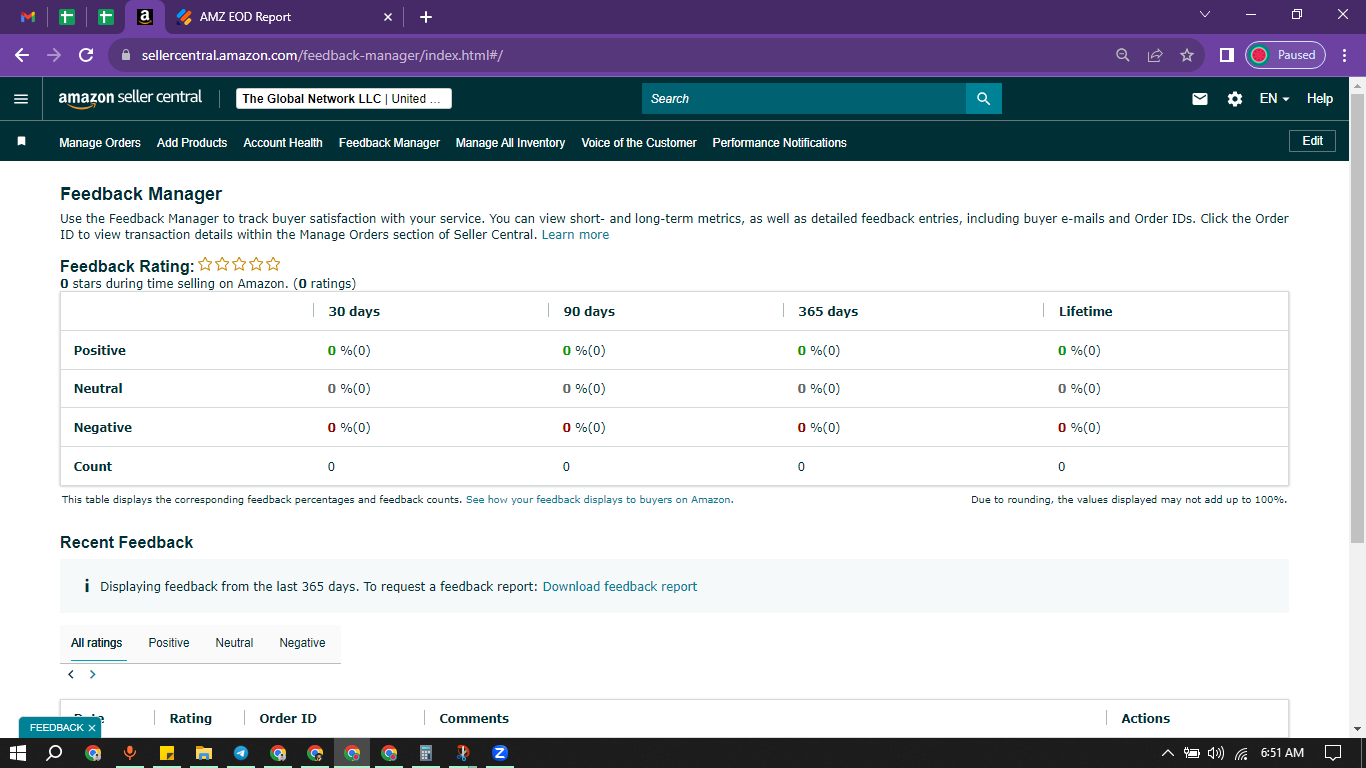Screen dimensions: 1366x768
Task: Bookmark this page with star icon
Action: tap(1187, 55)
